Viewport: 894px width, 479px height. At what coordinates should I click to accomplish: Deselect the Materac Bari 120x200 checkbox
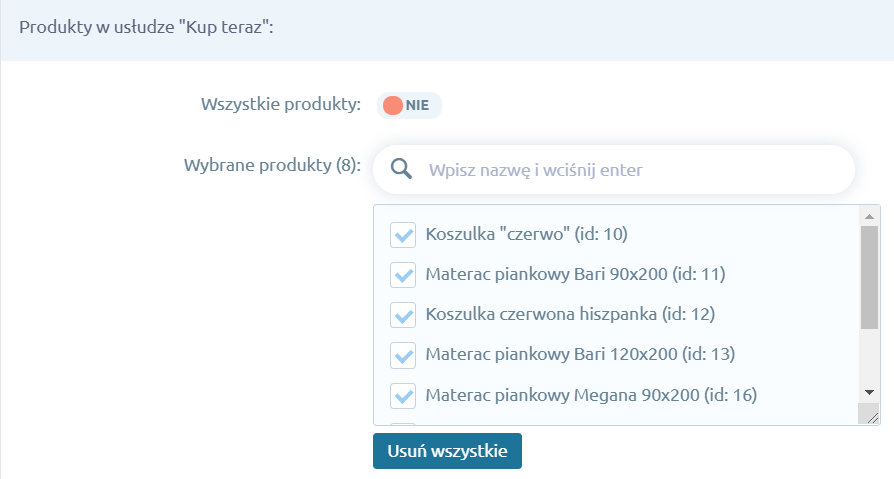click(x=403, y=355)
